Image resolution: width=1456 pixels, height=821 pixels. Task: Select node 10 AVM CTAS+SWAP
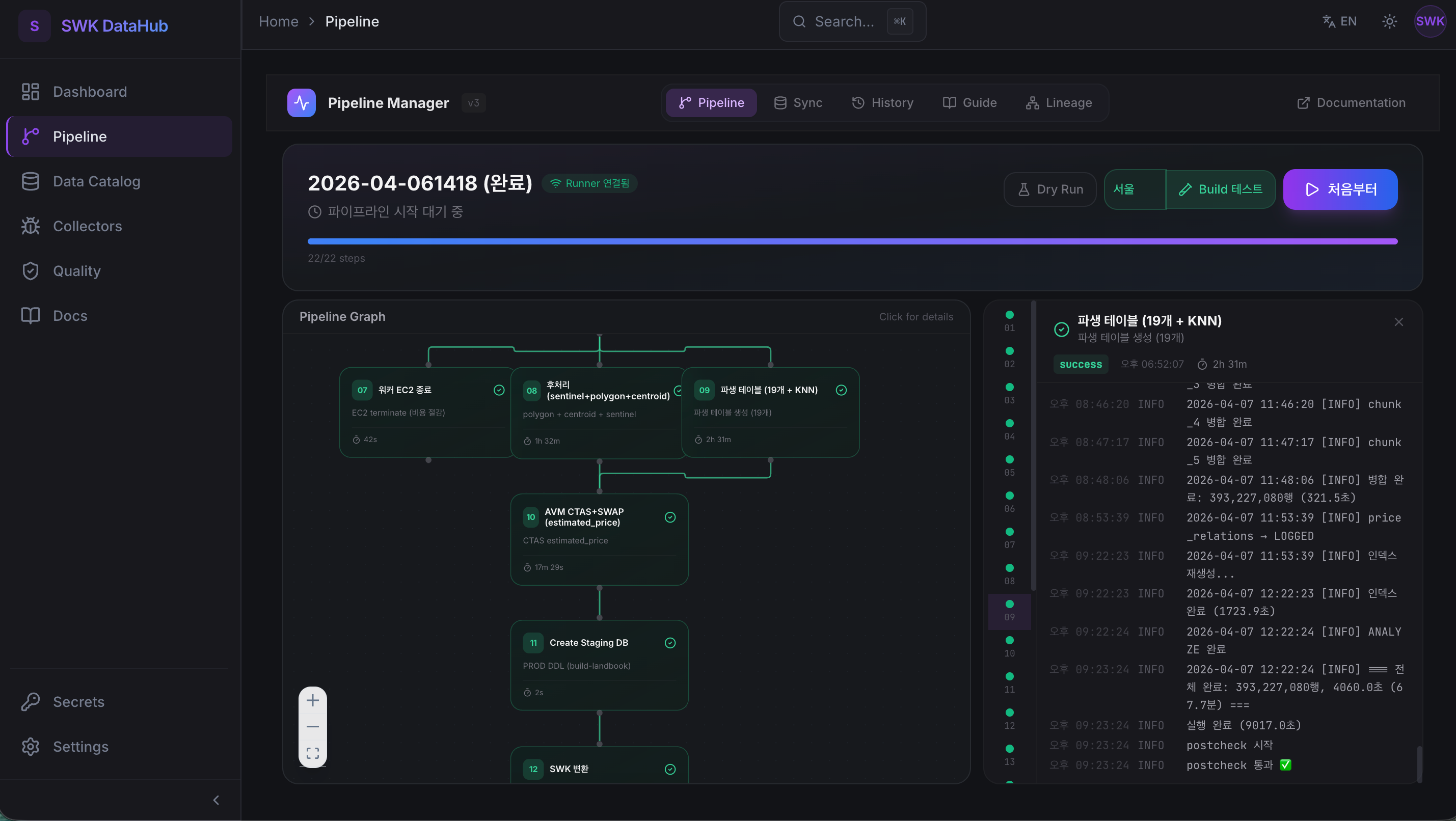point(599,540)
